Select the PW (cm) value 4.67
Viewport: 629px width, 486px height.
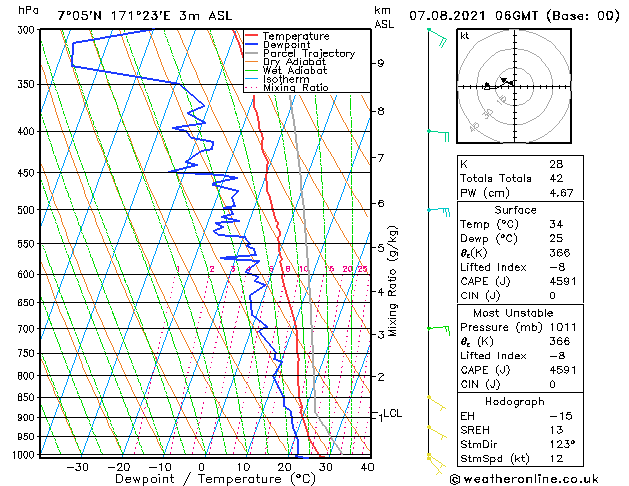click(561, 193)
